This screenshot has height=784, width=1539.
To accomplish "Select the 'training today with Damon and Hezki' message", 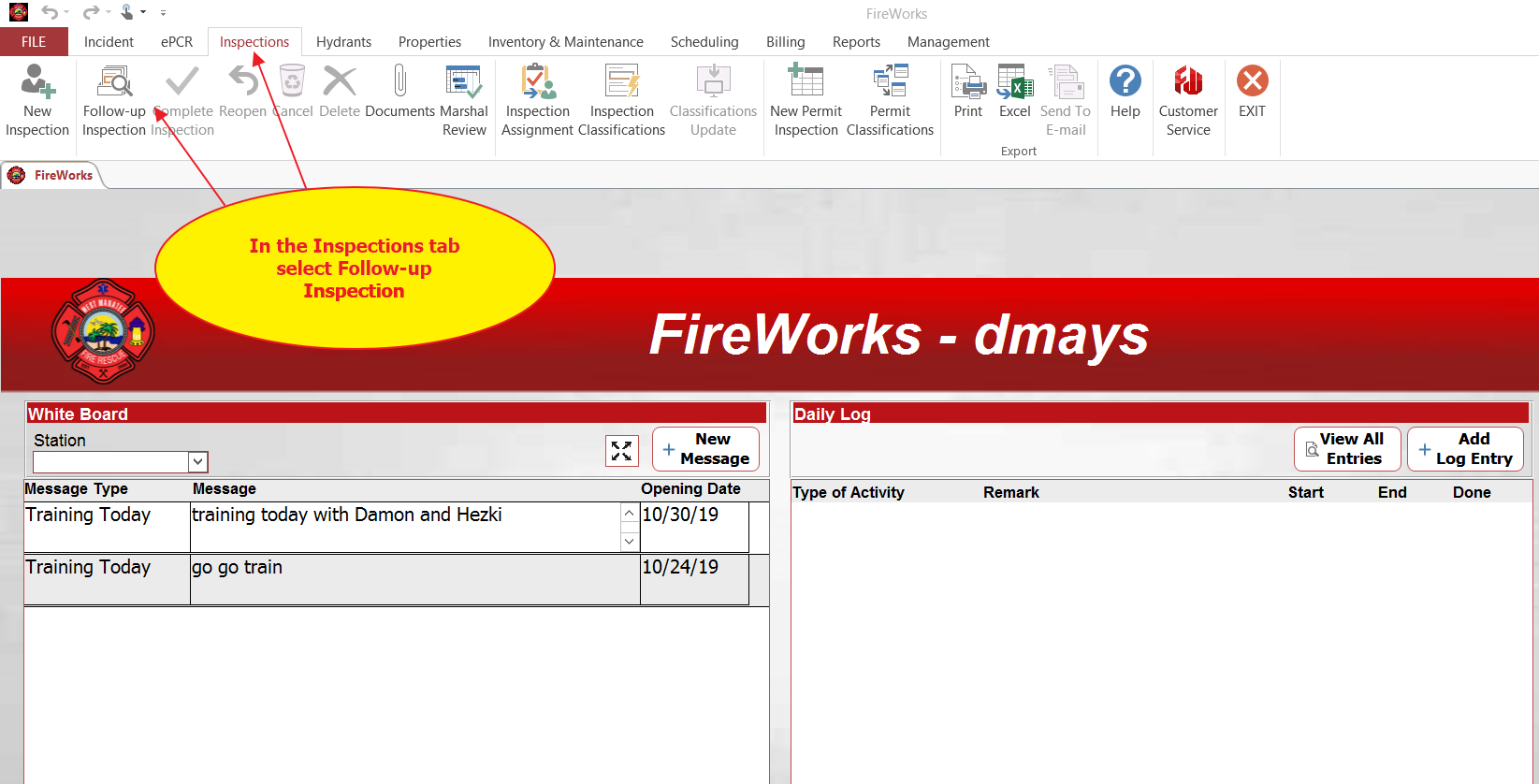I will 405,528.
